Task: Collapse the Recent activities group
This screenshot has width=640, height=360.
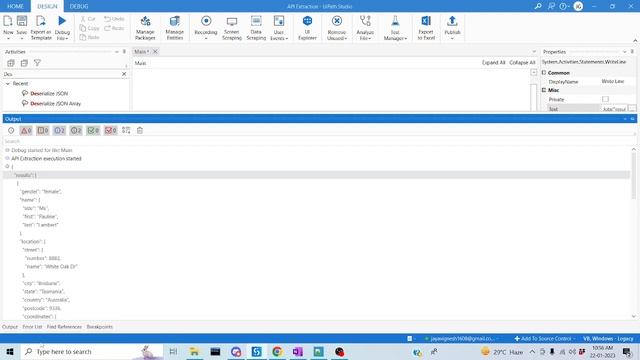Action: 8,84
